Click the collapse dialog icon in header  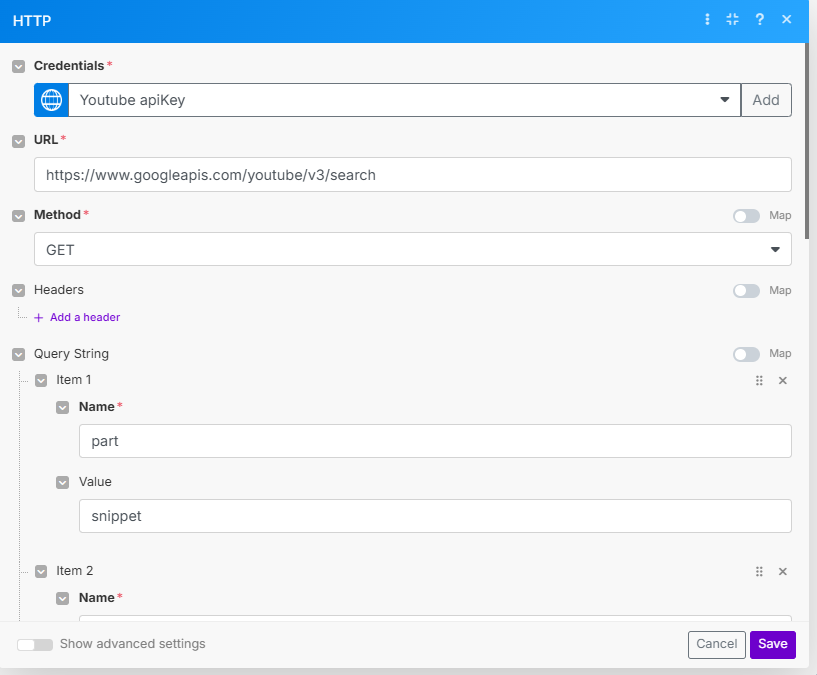733,20
